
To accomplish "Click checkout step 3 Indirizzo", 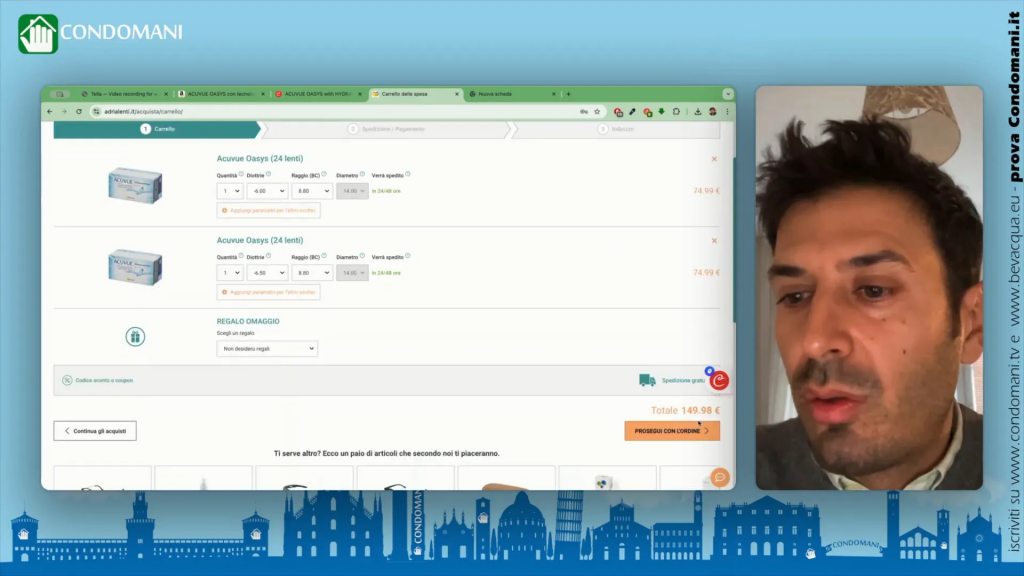I will click(616, 129).
